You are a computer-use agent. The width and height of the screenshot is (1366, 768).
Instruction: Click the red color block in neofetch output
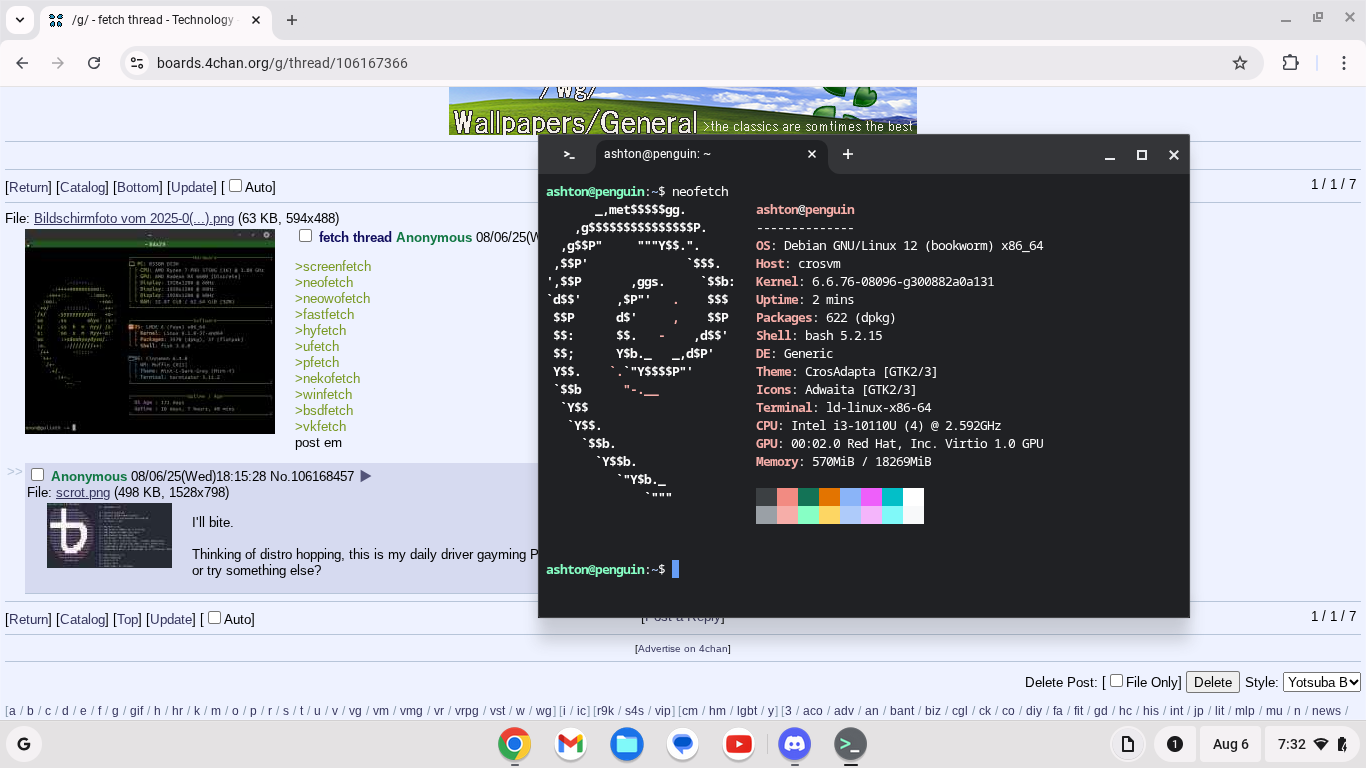787,497
